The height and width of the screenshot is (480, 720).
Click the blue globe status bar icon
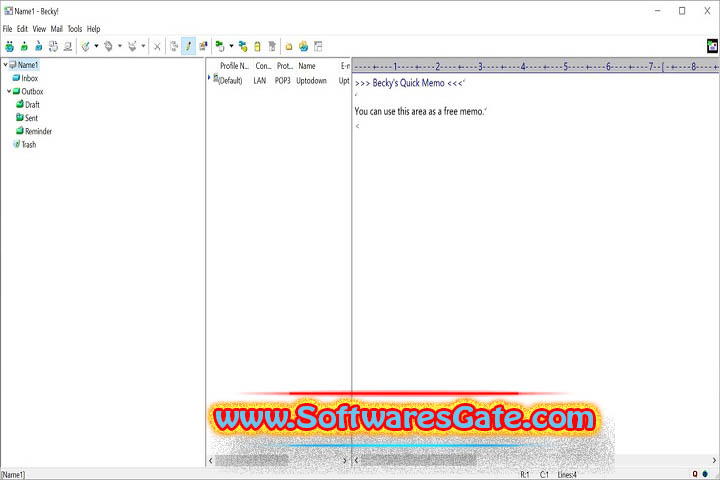(705, 474)
